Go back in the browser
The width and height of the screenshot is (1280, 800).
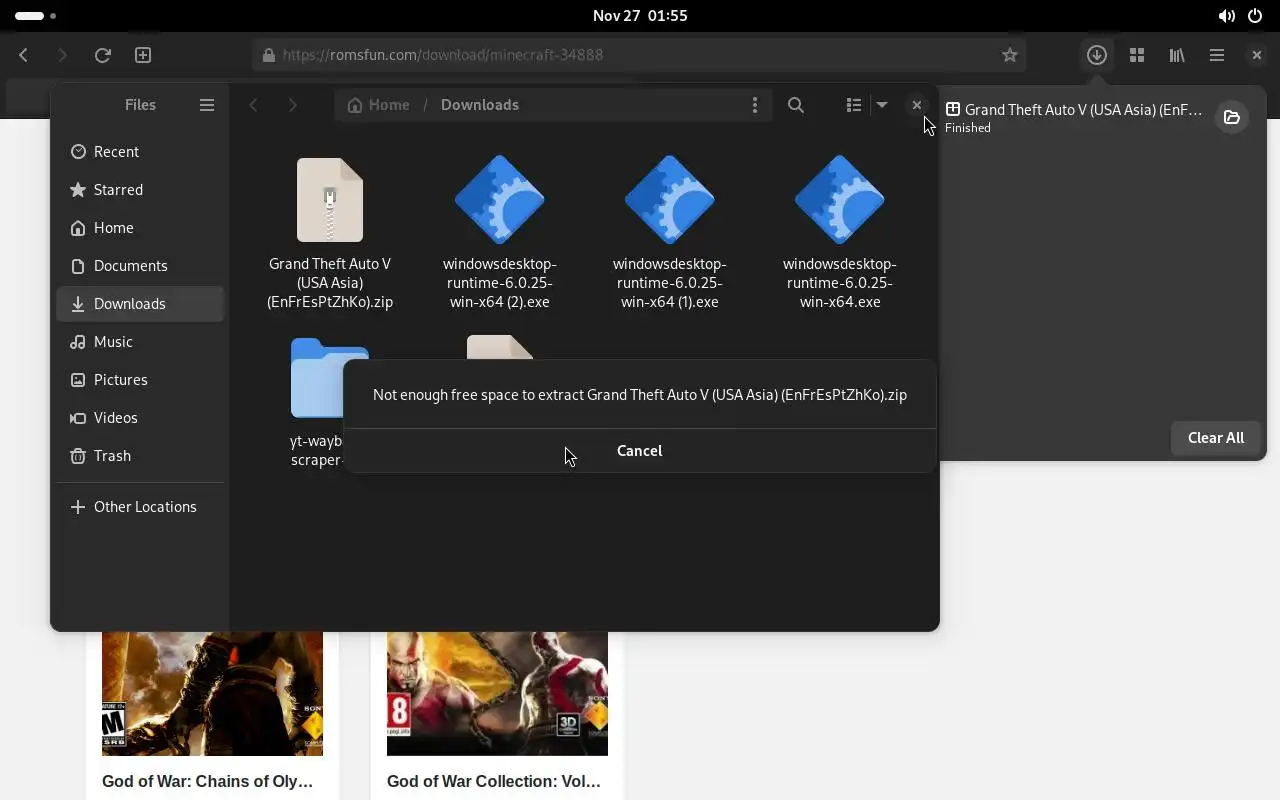[24, 55]
